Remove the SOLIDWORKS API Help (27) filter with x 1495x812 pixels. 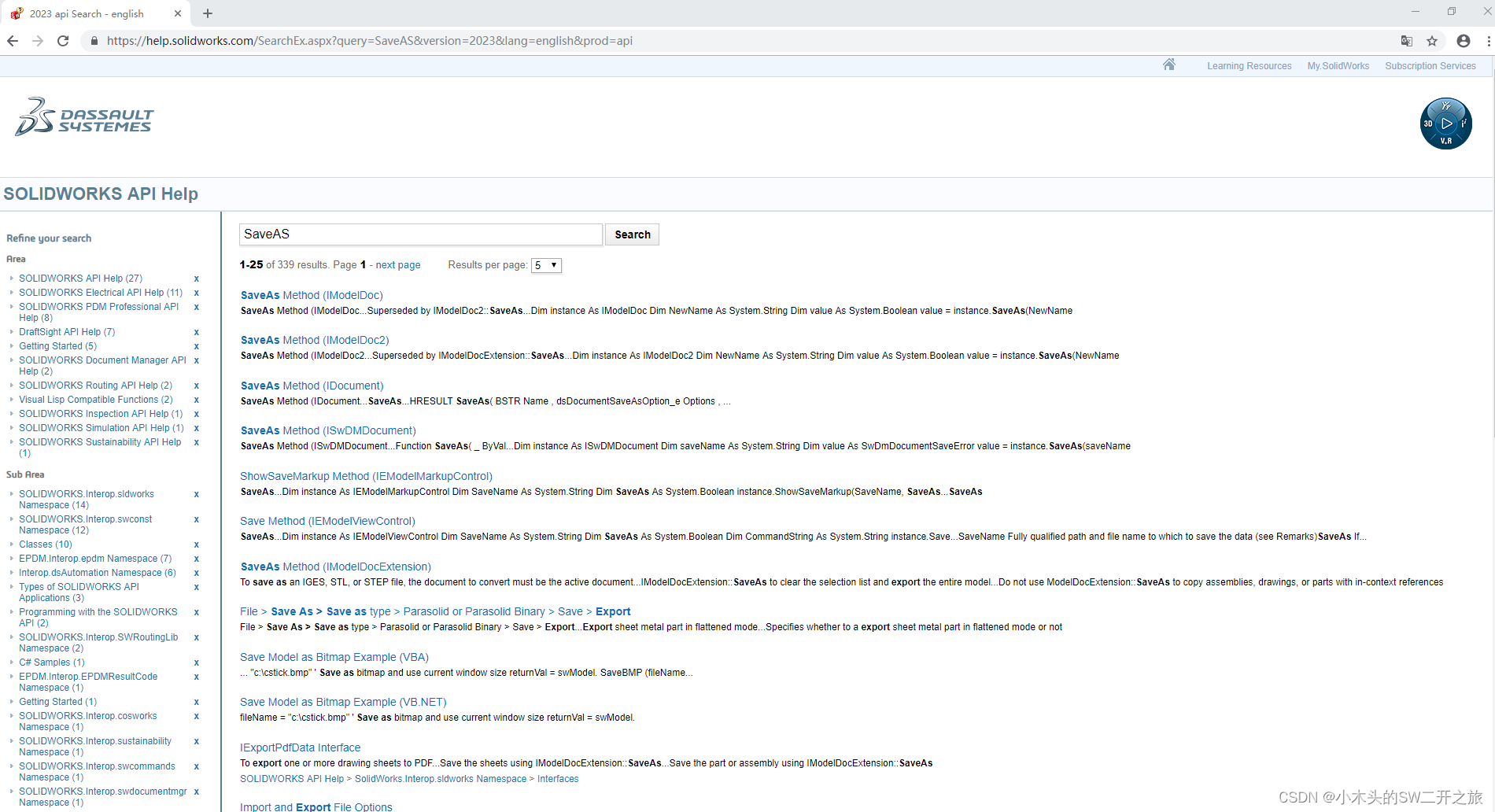point(197,279)
